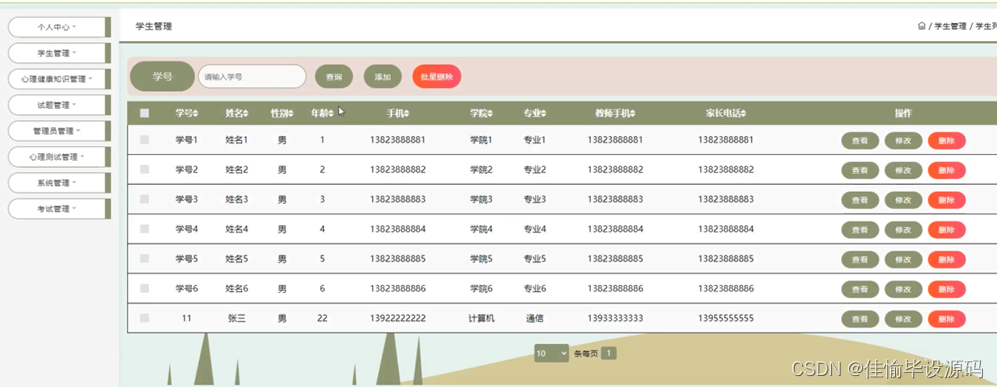Click 修改 for 学号3 row
This screenshot has width=998, height=388.
[x=903, y=200]
